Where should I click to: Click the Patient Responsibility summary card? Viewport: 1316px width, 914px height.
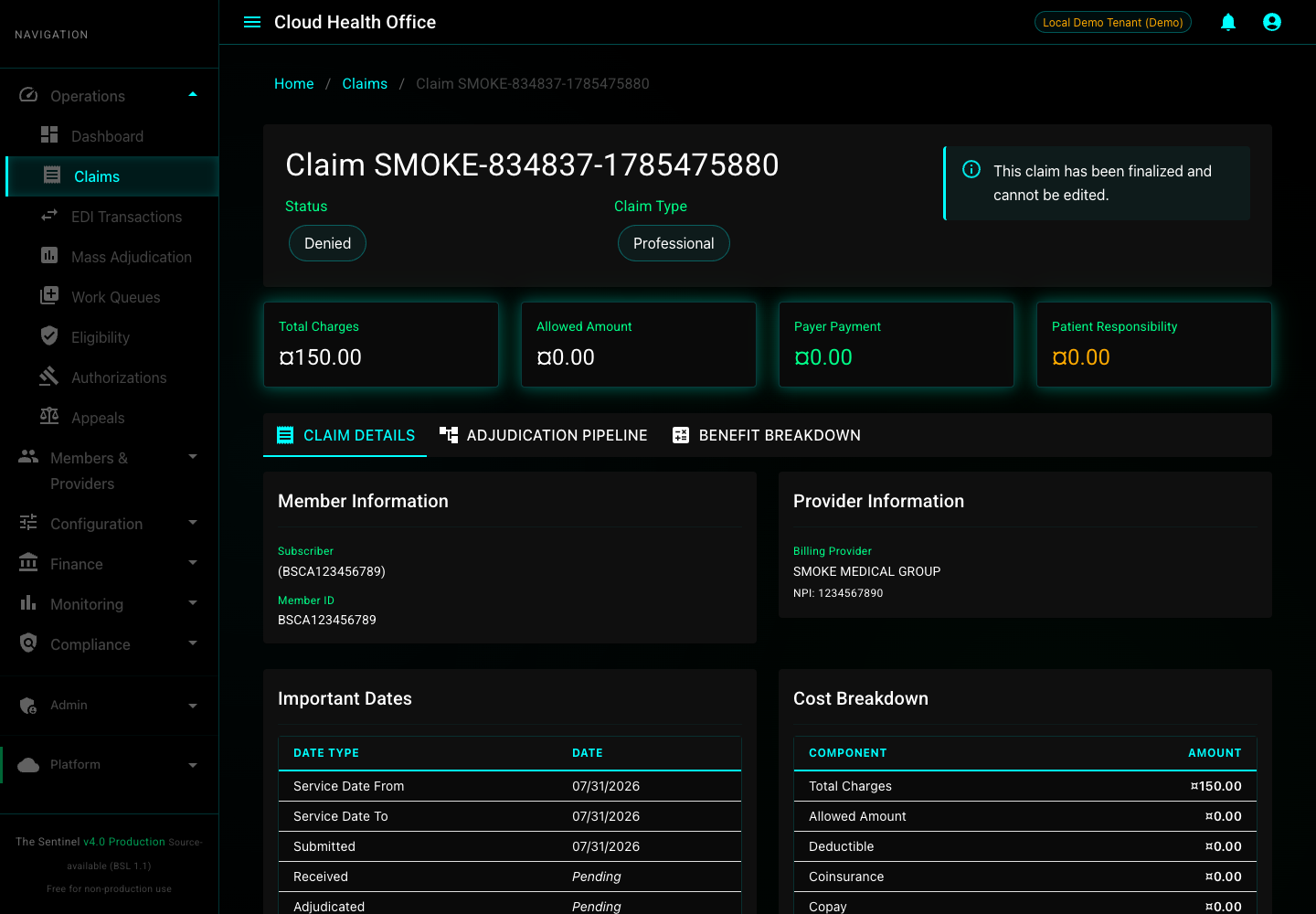tap(1154, 345)
